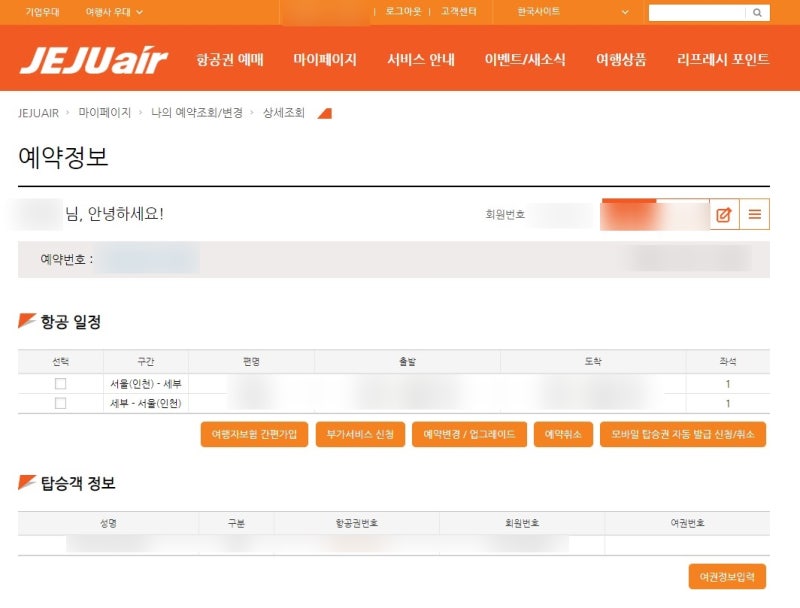Click the 세부 - 서울(인천) route cell
Image resolution: width=800 pixels, height=608 pixels.
(x=146, y=403)
